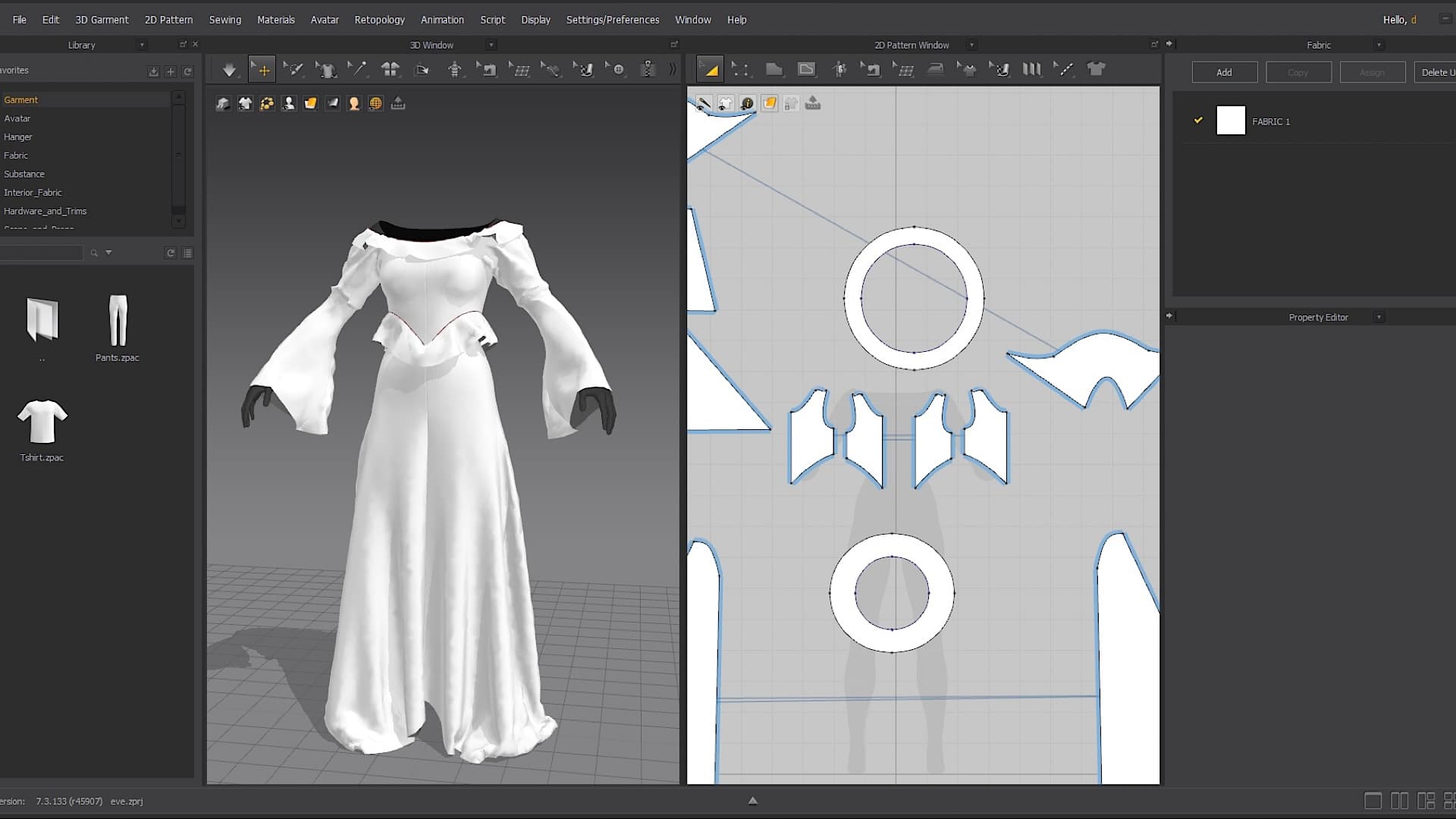1456x819 pixels.
Task: Select Edit Pattern tool in 2D toolbar
Action: [x=710, y=70]
